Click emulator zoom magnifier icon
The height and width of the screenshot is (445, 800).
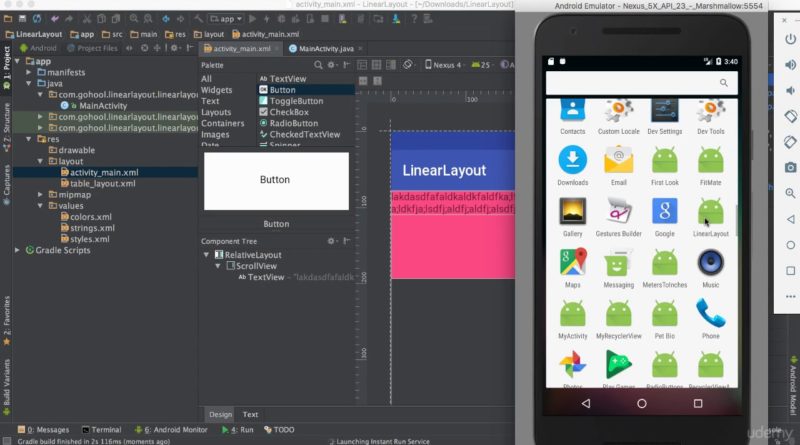790,193
